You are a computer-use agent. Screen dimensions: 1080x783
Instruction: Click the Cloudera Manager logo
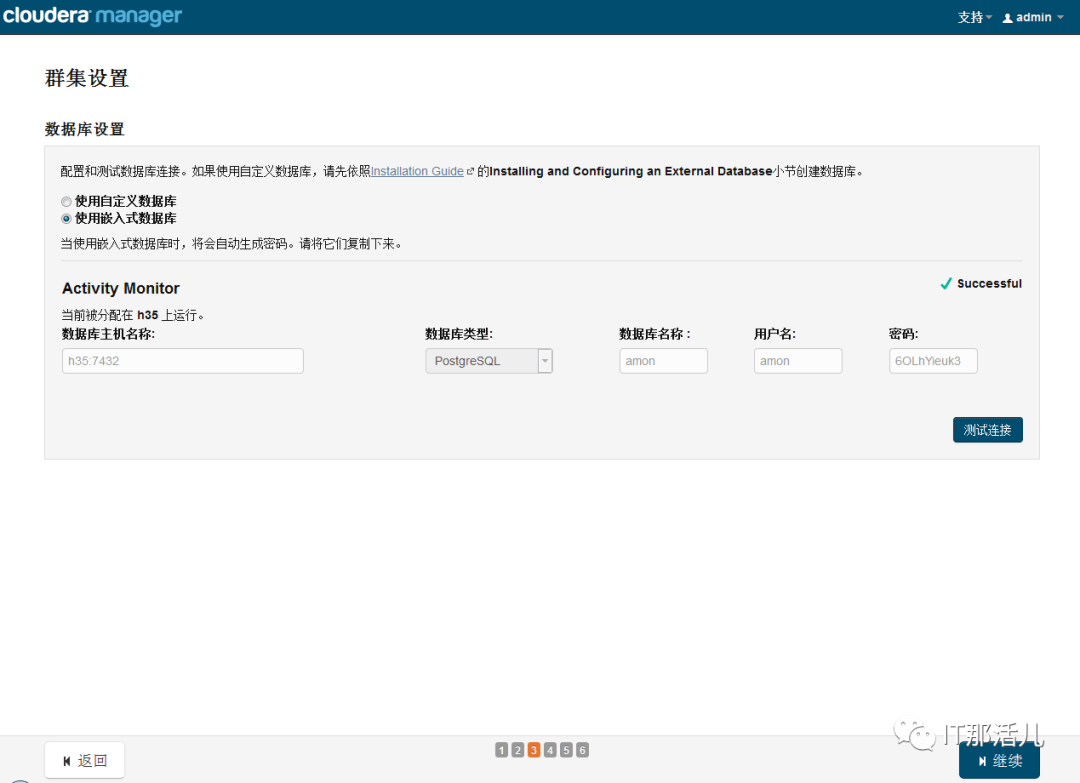[92, 16]
